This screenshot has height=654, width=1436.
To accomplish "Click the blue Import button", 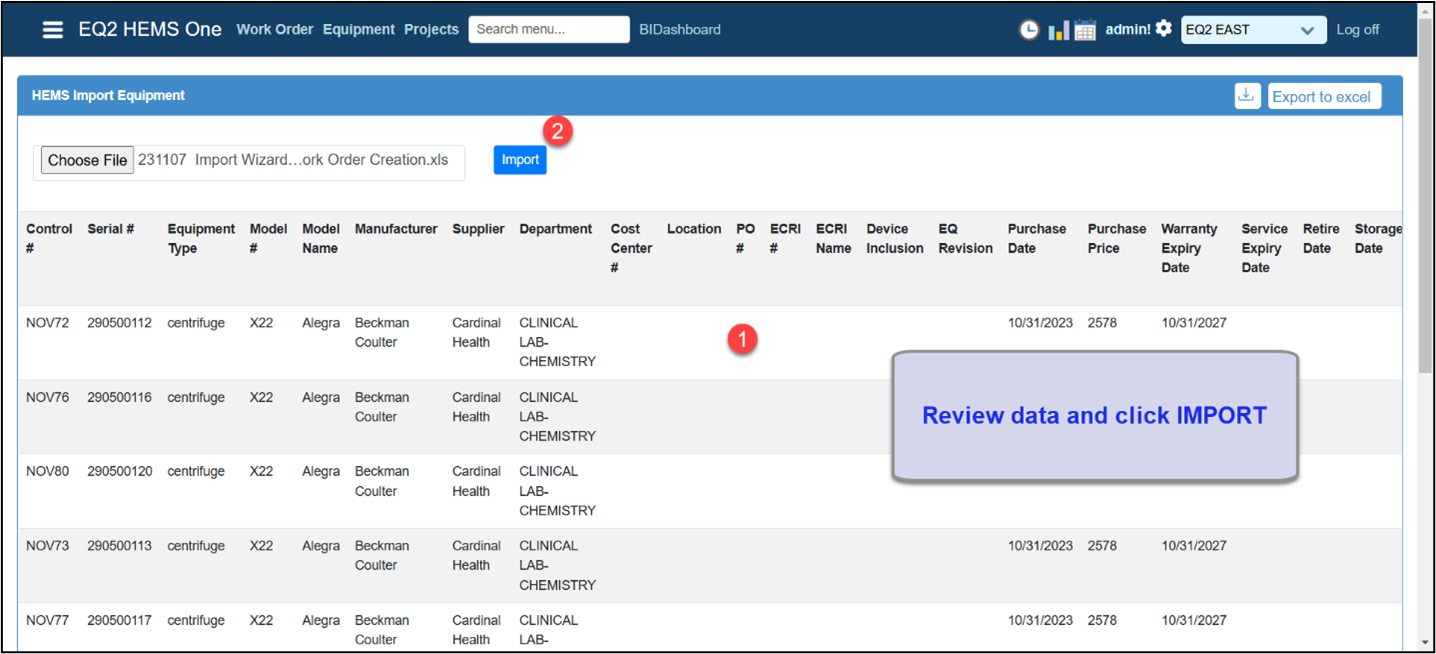I will pos(520,160).
